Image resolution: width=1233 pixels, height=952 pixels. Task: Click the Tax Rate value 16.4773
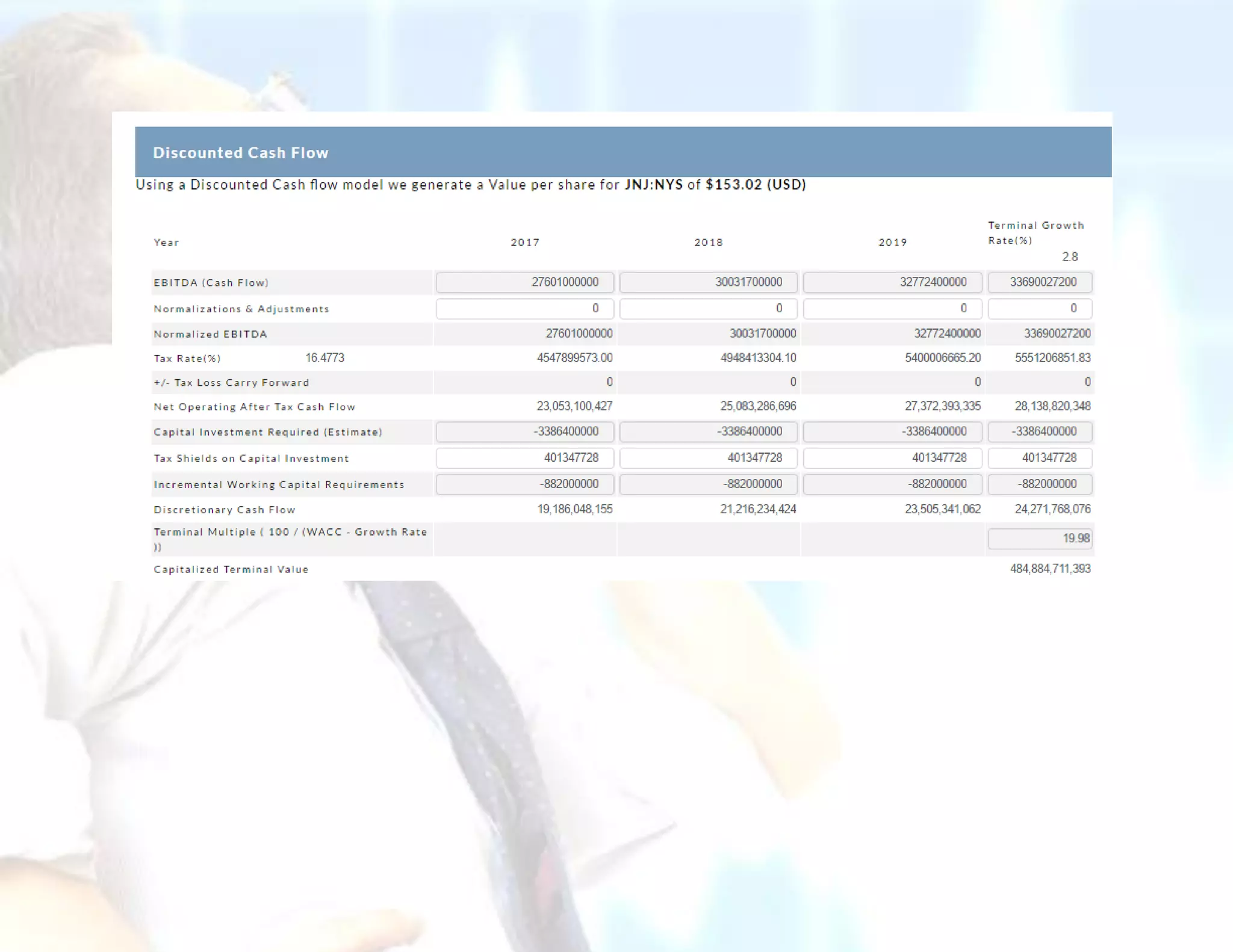325,358
